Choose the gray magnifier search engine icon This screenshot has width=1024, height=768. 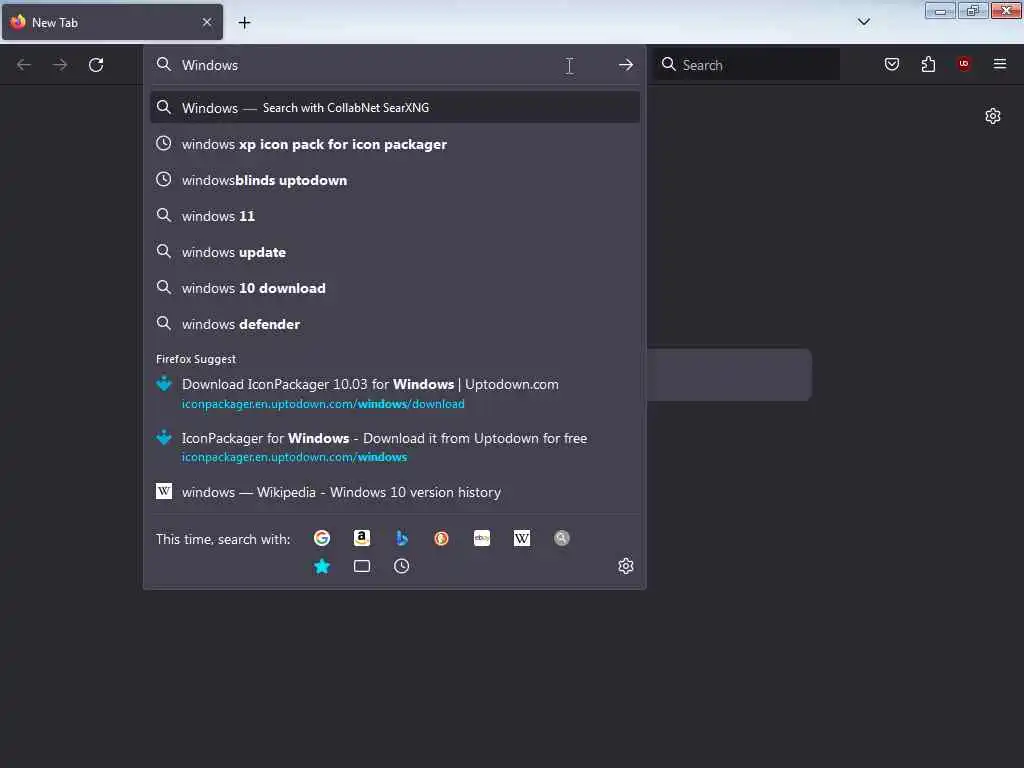pyautogui.click(x=562, y=538)
